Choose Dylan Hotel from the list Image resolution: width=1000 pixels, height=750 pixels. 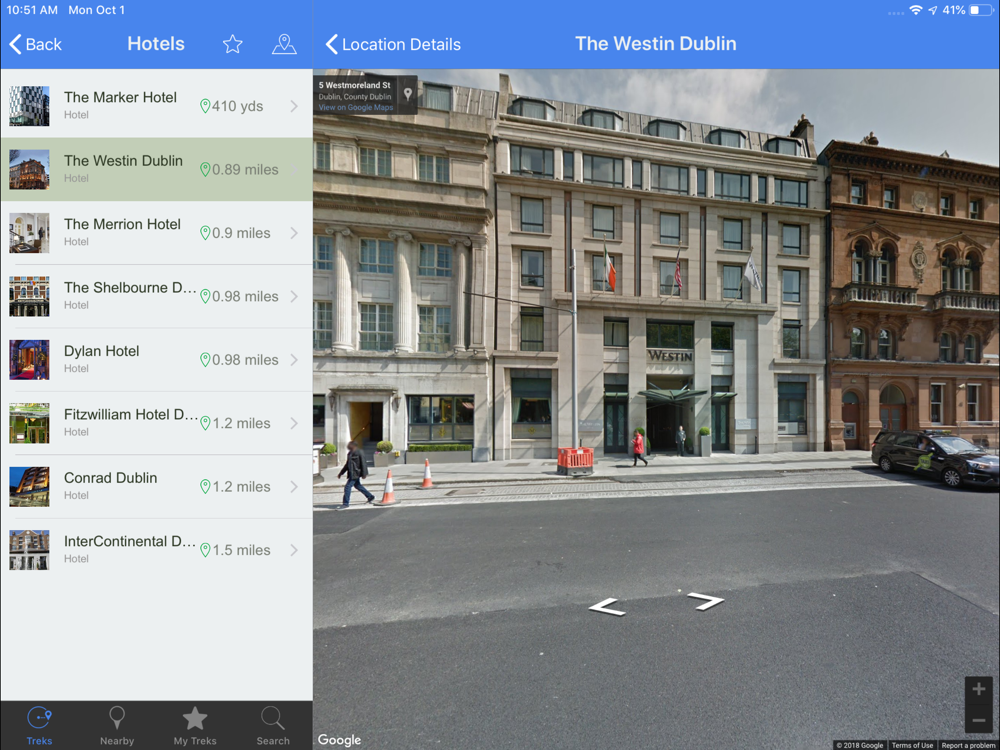pyautogui.click(x=156, y=360)
